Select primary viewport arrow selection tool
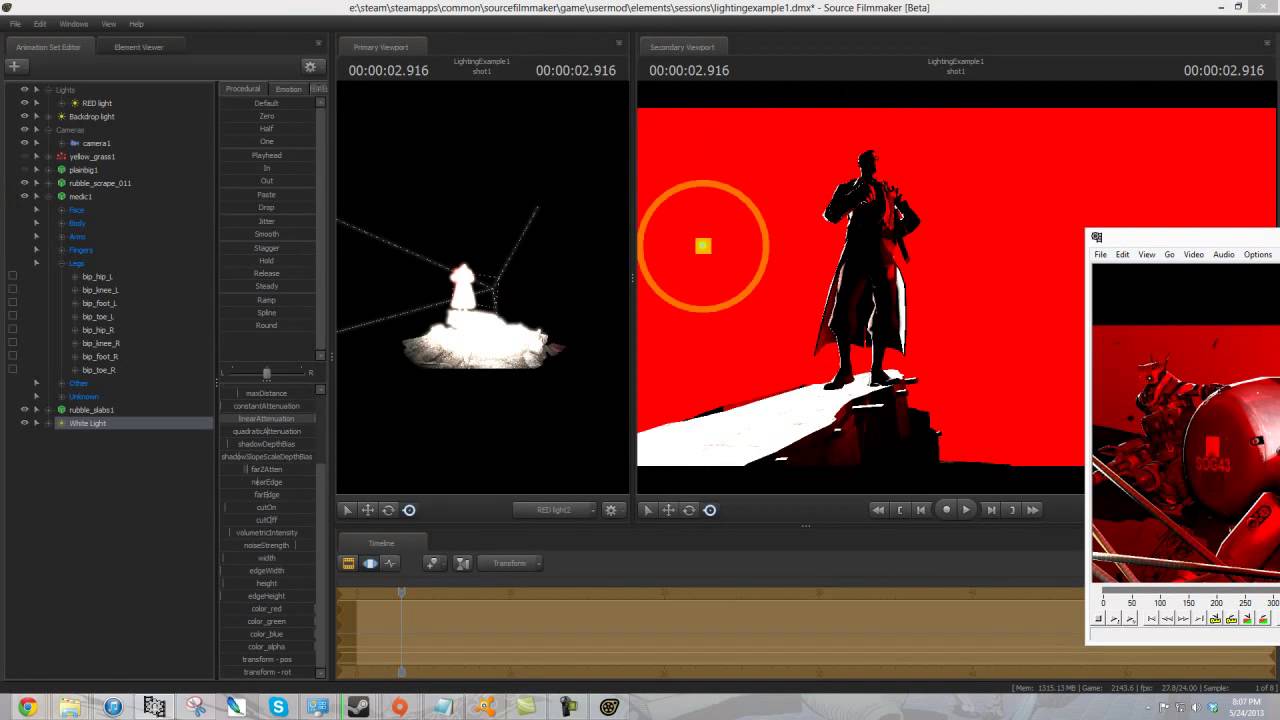This screenshot has height=720, width=1280. pos(347,510)
